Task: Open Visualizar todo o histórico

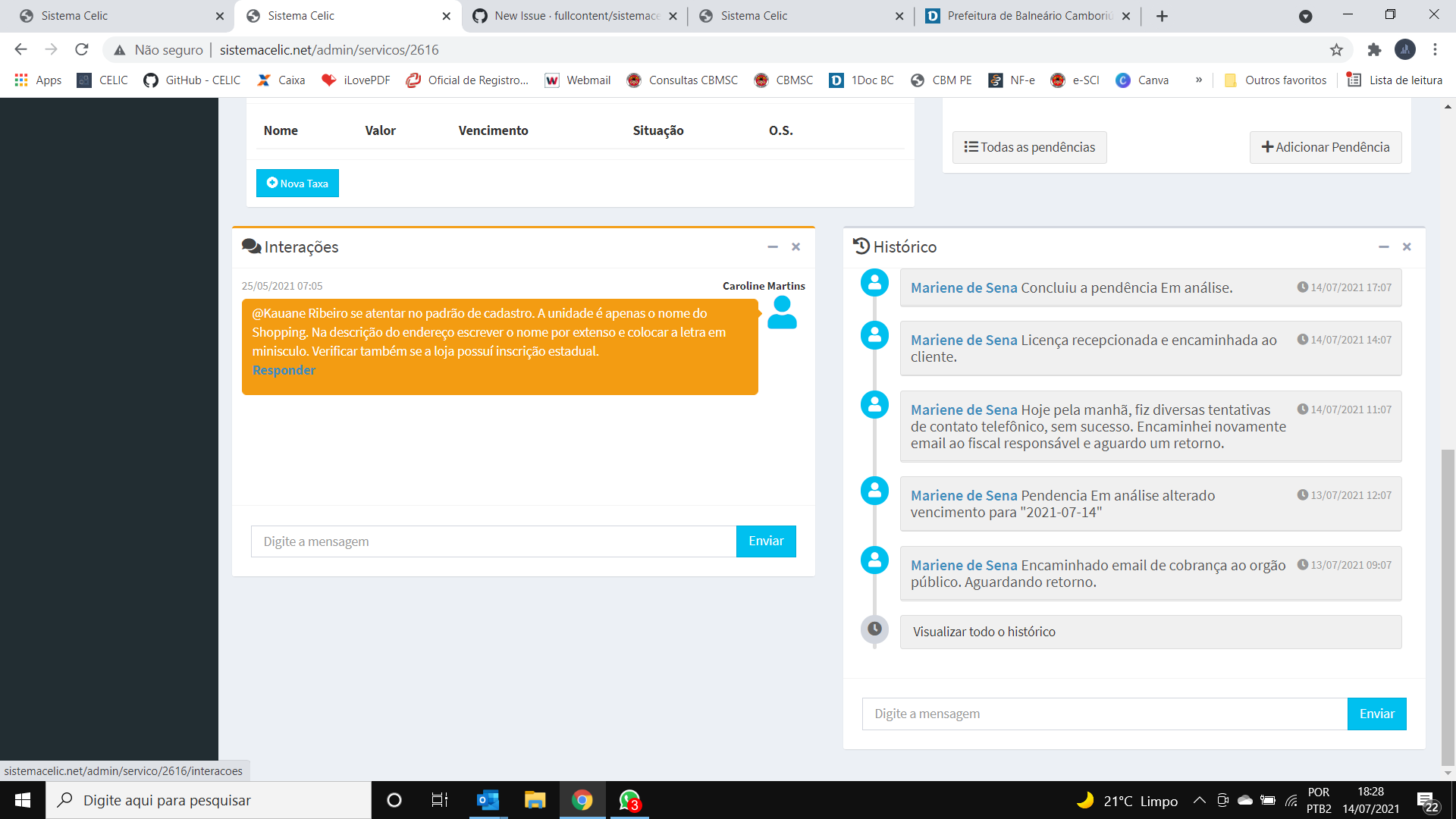Action: click(x=1150, y=632)
